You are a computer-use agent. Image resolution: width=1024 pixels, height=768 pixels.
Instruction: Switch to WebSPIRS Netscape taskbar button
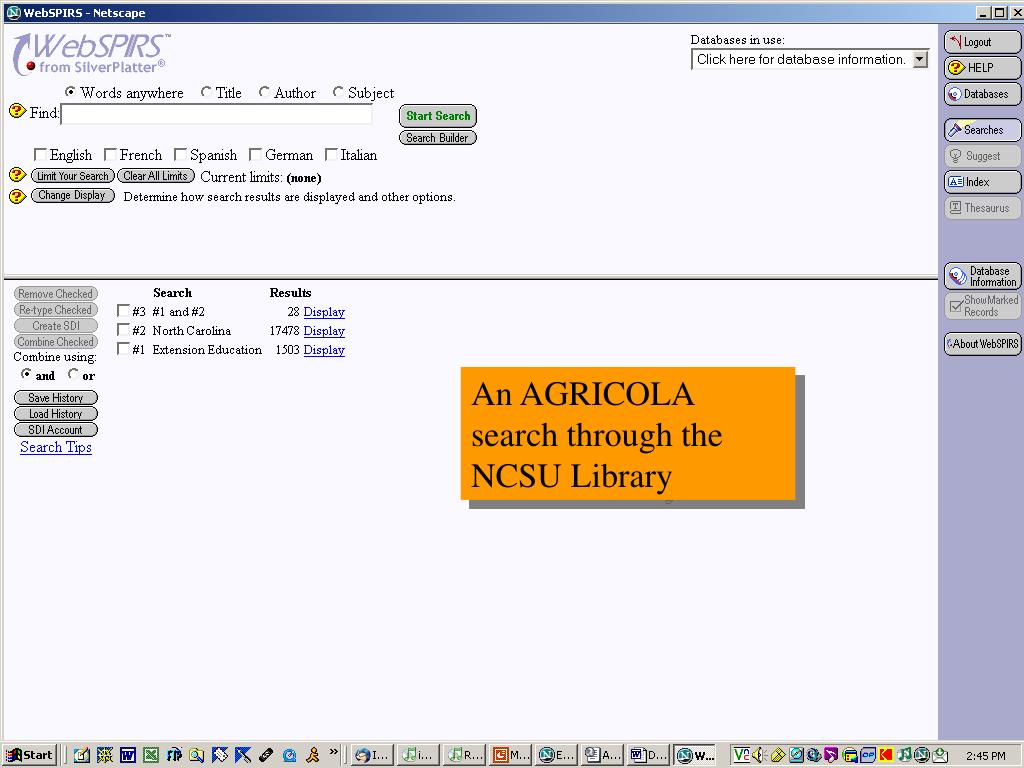tap(695, 755)
